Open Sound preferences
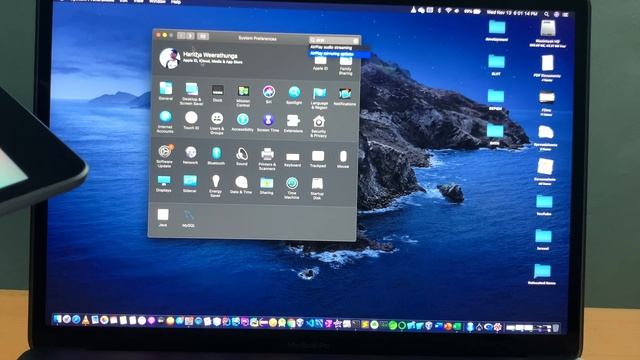The height and width of the screenshot is (360, 640). tap(242, 155)
